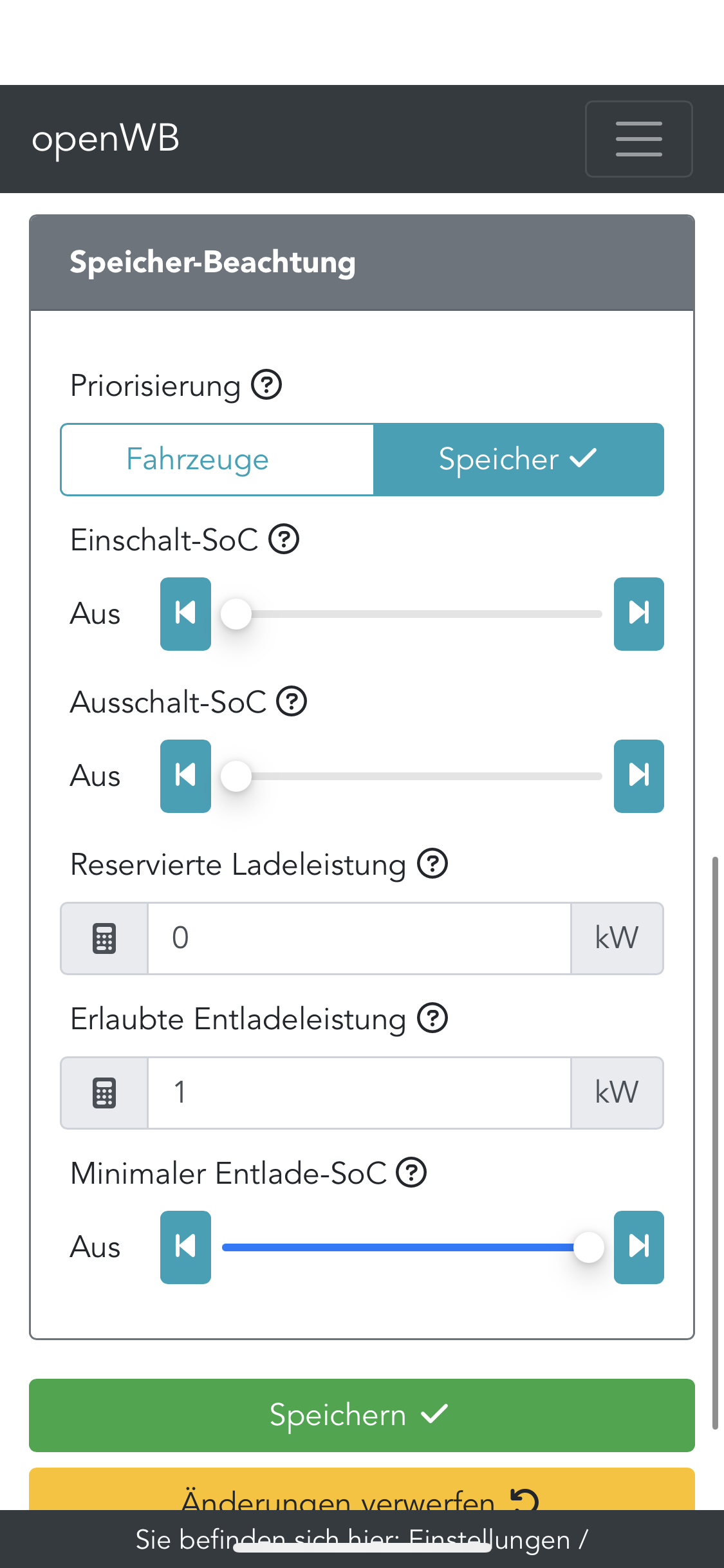The height and width of the screenshot is (1568, 724).
Task: Click the Priorisierung help icon
Action: point(266,385)
